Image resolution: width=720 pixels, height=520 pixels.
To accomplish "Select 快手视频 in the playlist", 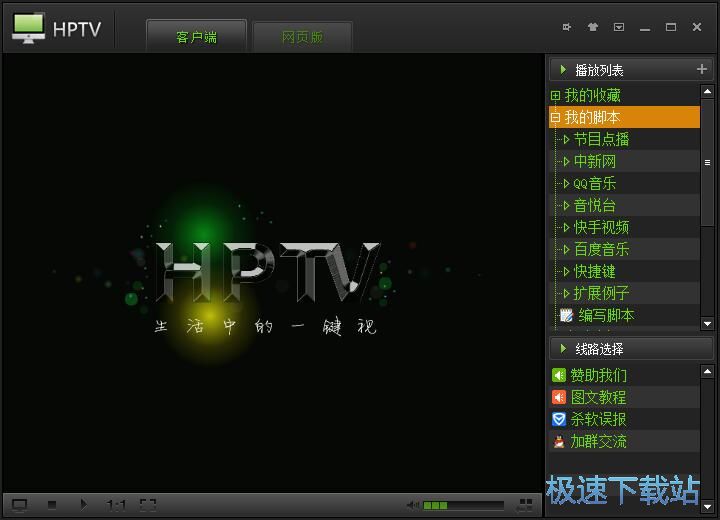I will click(601, 227).
